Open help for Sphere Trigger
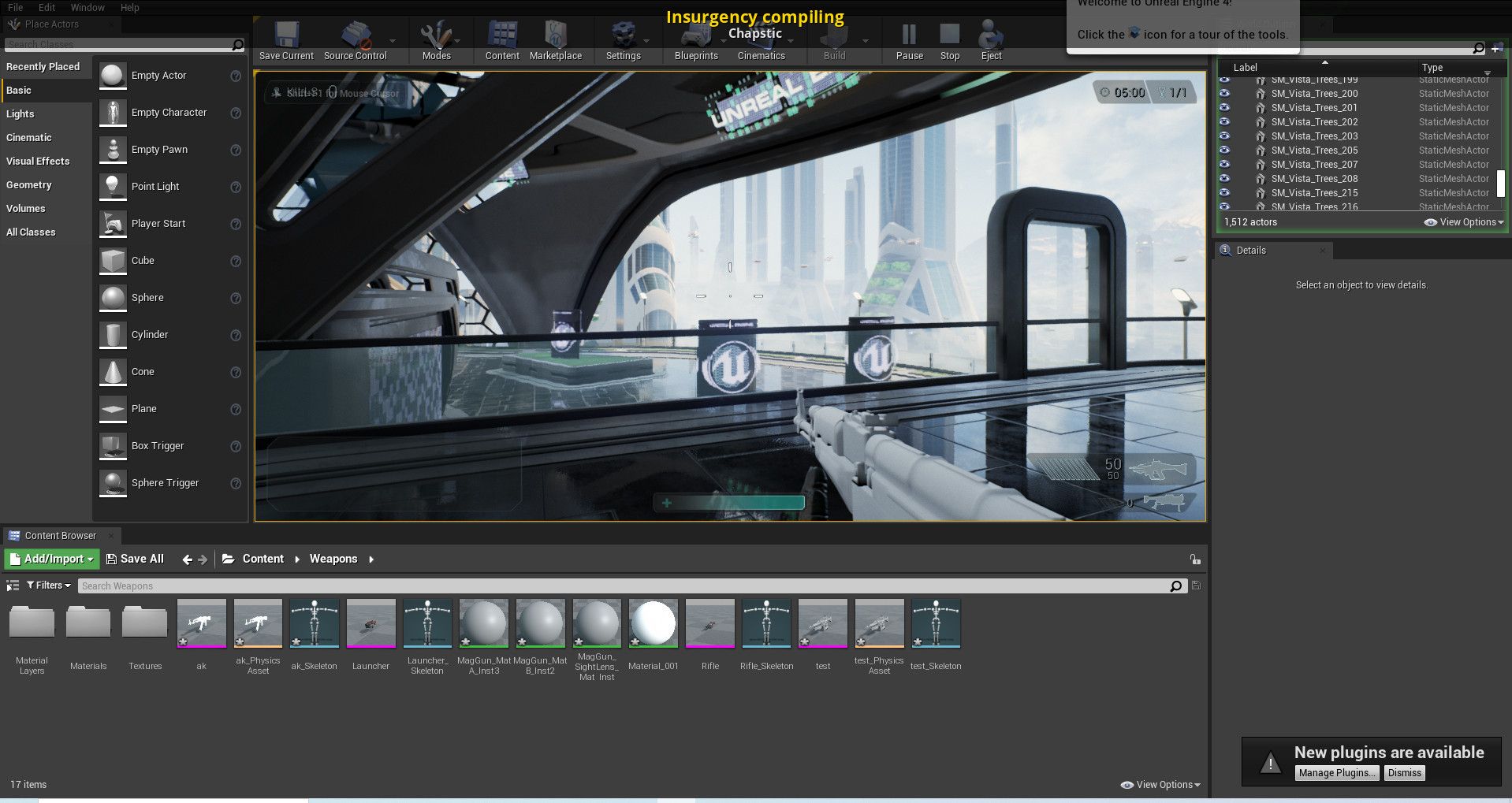Image resolution: width=1512 pixels, height=803 pixels. tap(235, 483)
